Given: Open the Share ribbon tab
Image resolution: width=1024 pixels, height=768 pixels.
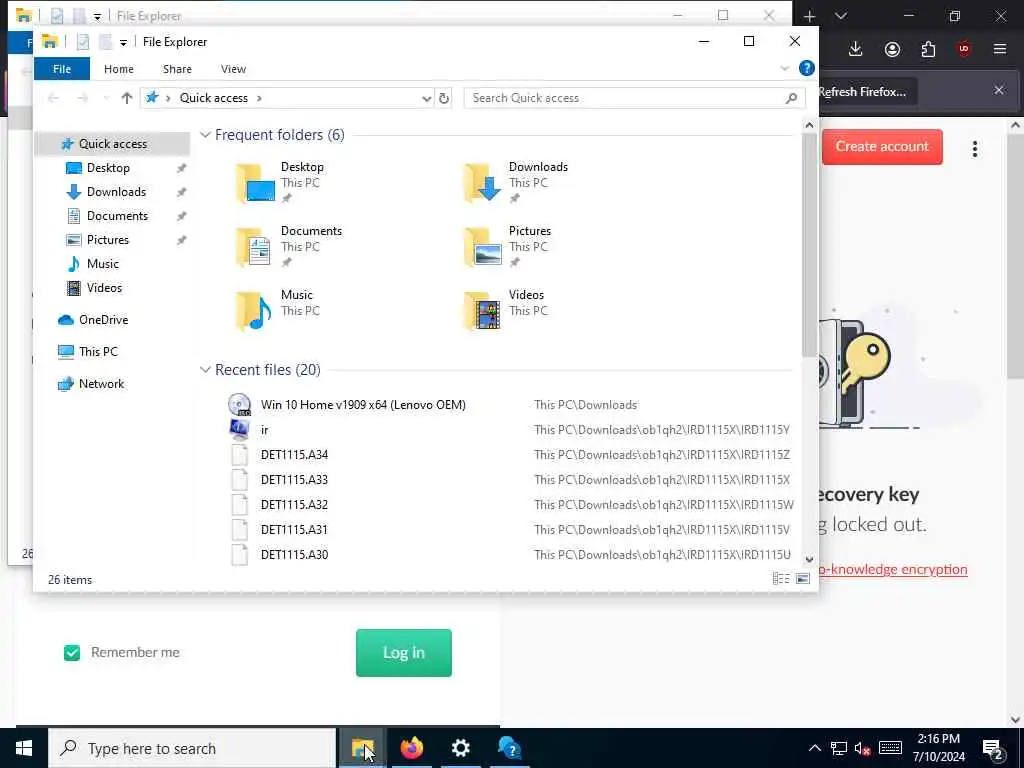Looking at the screenshot, I should 177,69.
